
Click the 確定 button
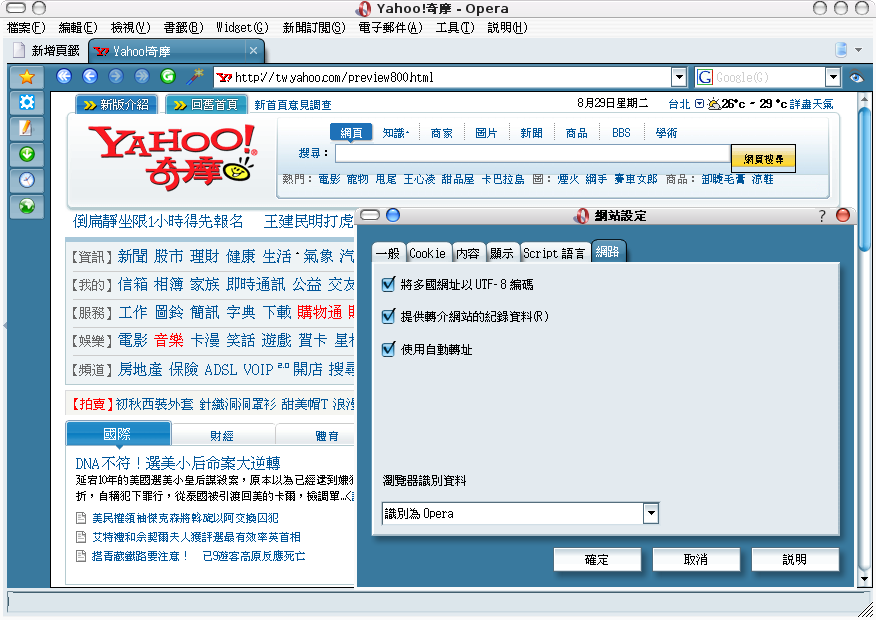click(597, 560)
